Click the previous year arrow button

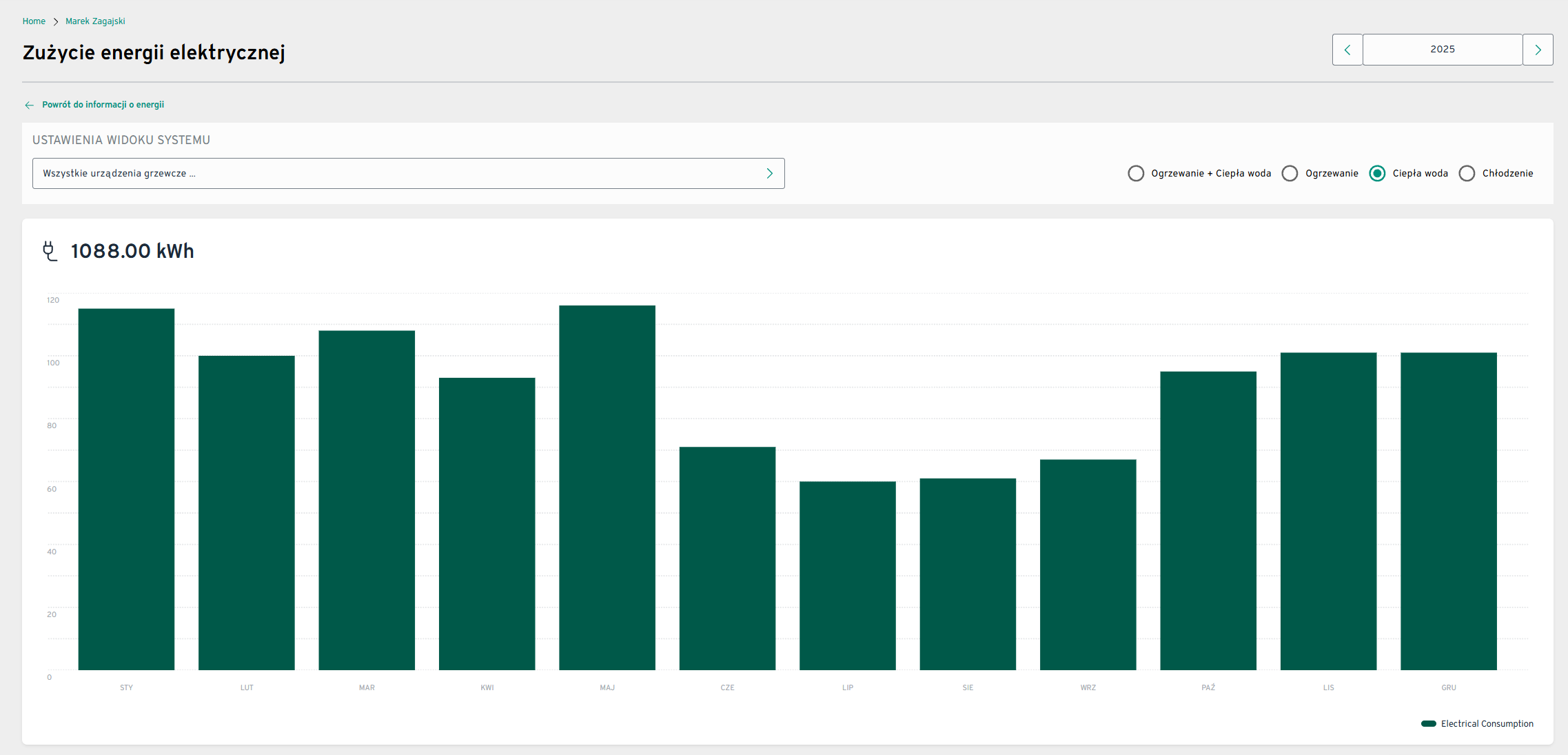click(1347, 50)
